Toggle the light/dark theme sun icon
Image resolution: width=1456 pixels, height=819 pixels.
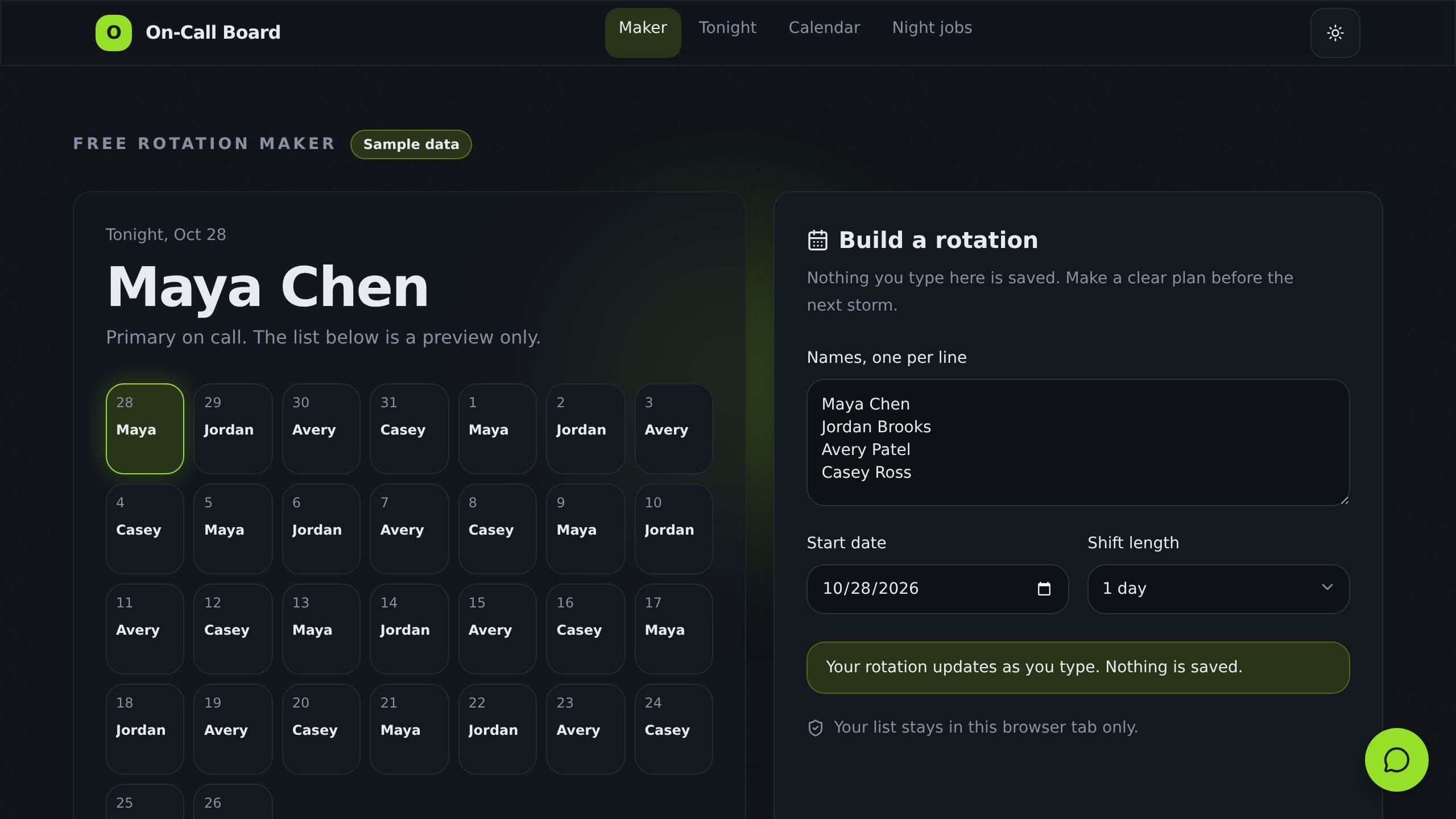click(x=1335, y=33)
